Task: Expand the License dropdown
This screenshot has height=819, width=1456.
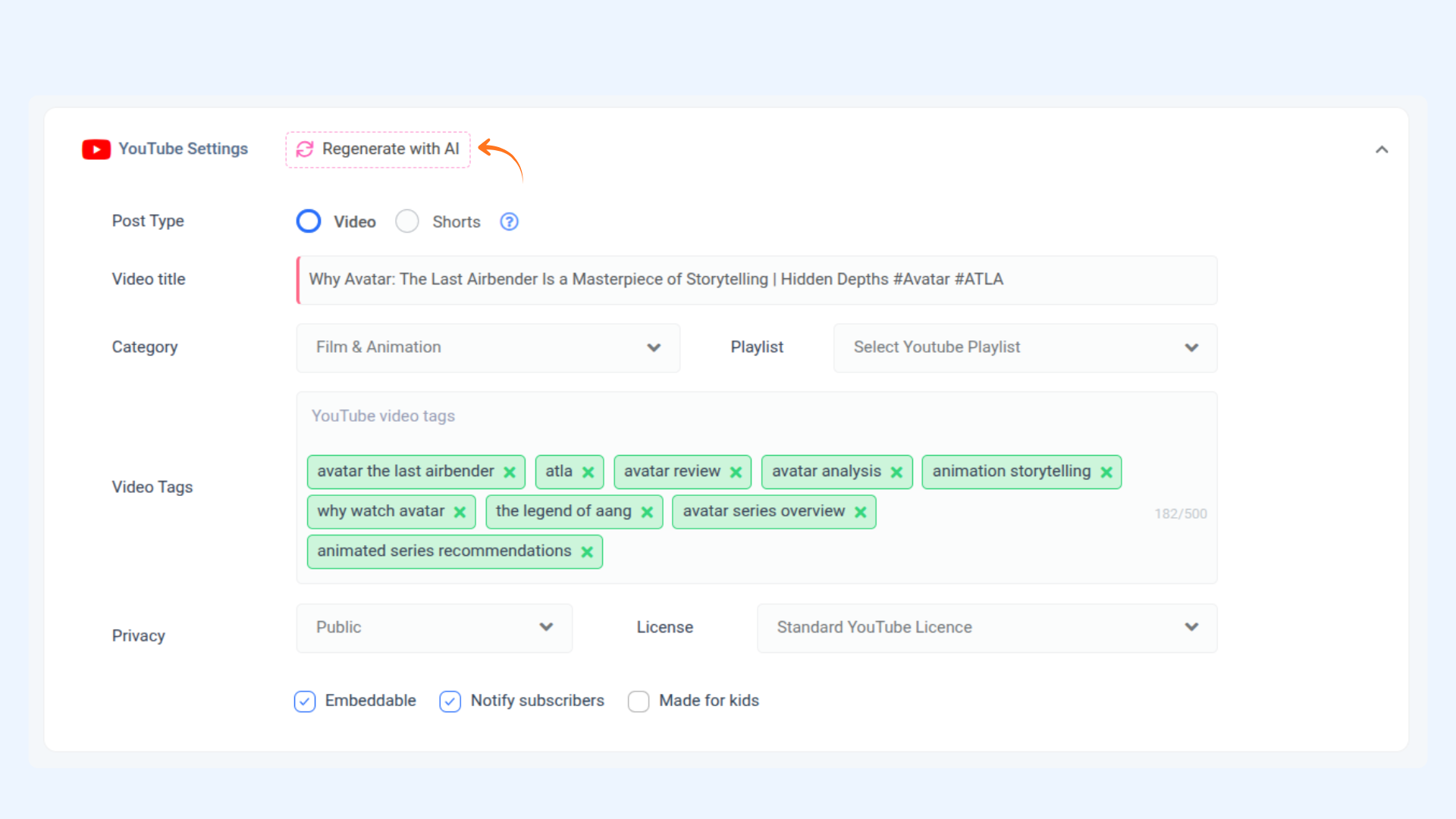Action: click(x=987, y=628)
